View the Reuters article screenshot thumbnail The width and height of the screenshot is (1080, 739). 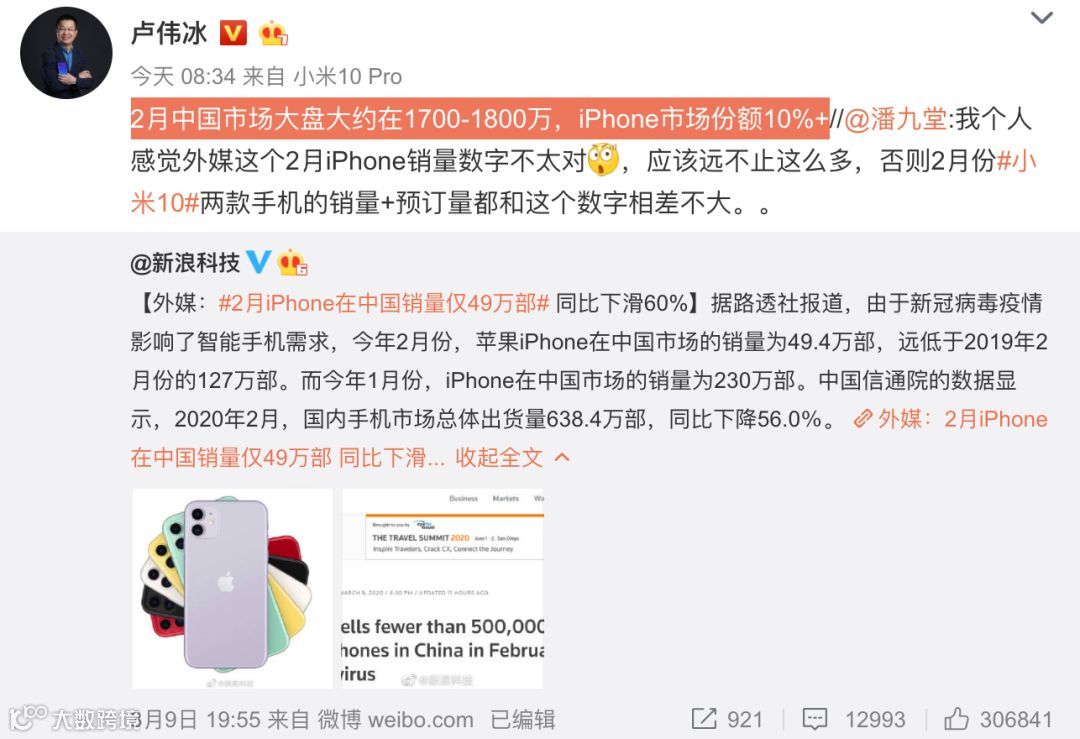pyautogui.click(x=442, y=589)
